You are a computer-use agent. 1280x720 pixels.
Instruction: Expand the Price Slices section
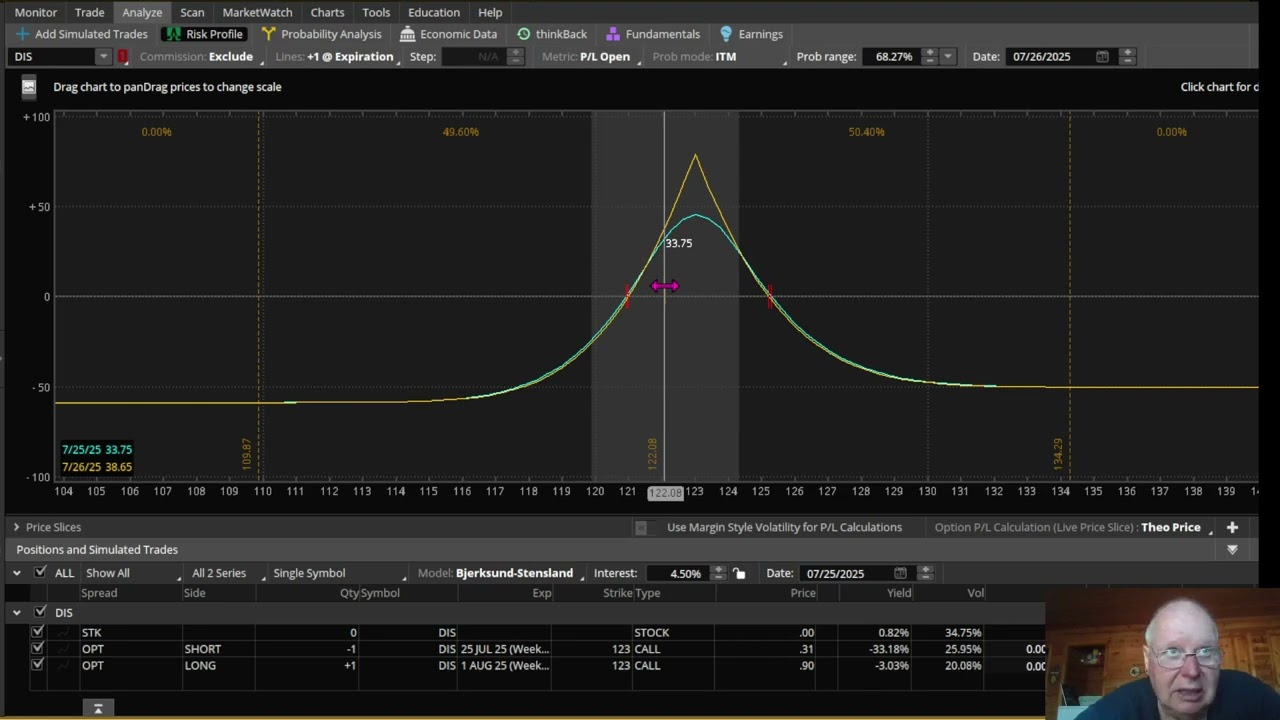tap(16, 527)
